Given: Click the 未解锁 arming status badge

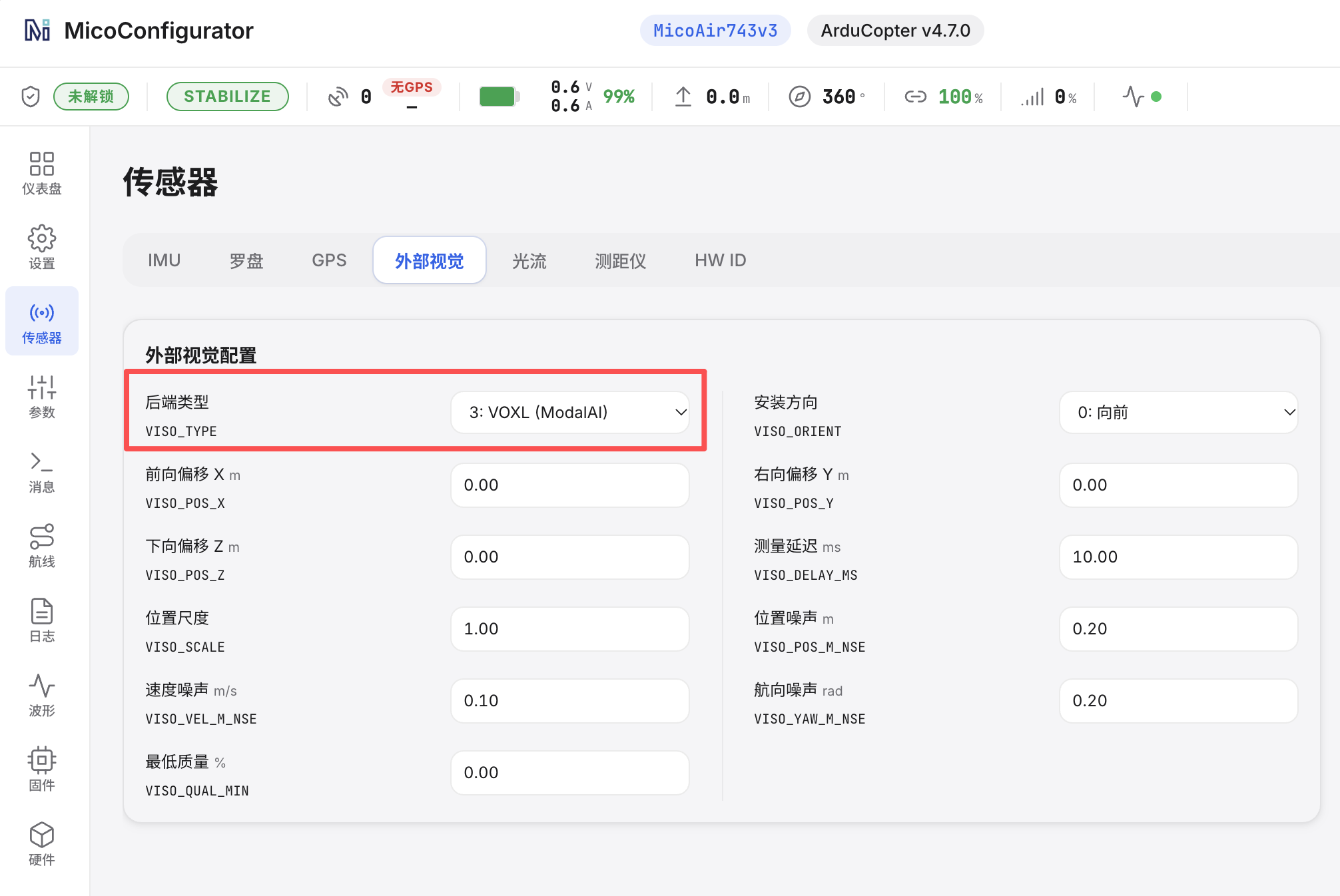Looking at the screenshot, I should [91, 97].
